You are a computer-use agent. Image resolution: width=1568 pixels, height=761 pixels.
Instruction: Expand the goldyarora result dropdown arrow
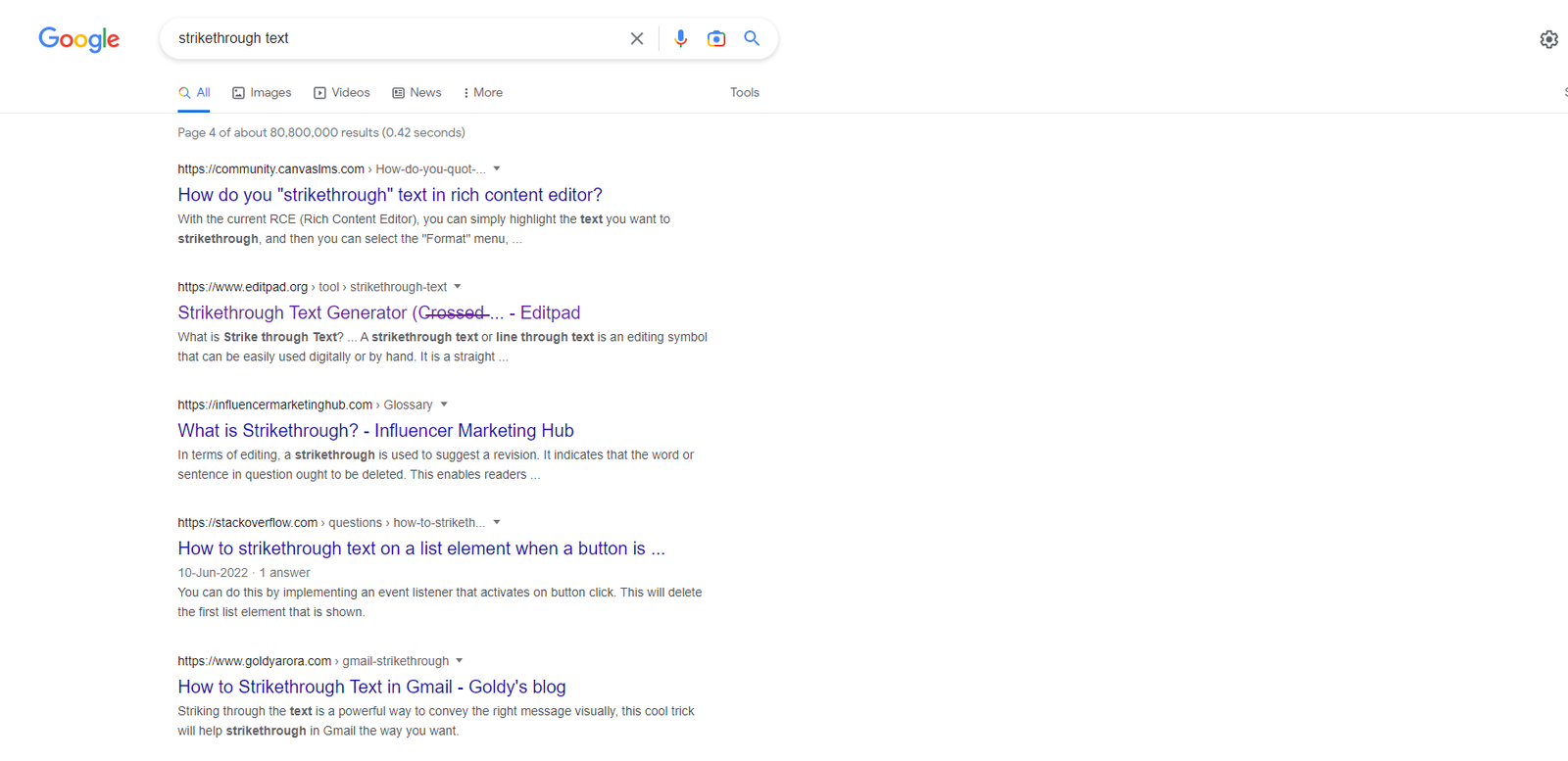(460, 660)
